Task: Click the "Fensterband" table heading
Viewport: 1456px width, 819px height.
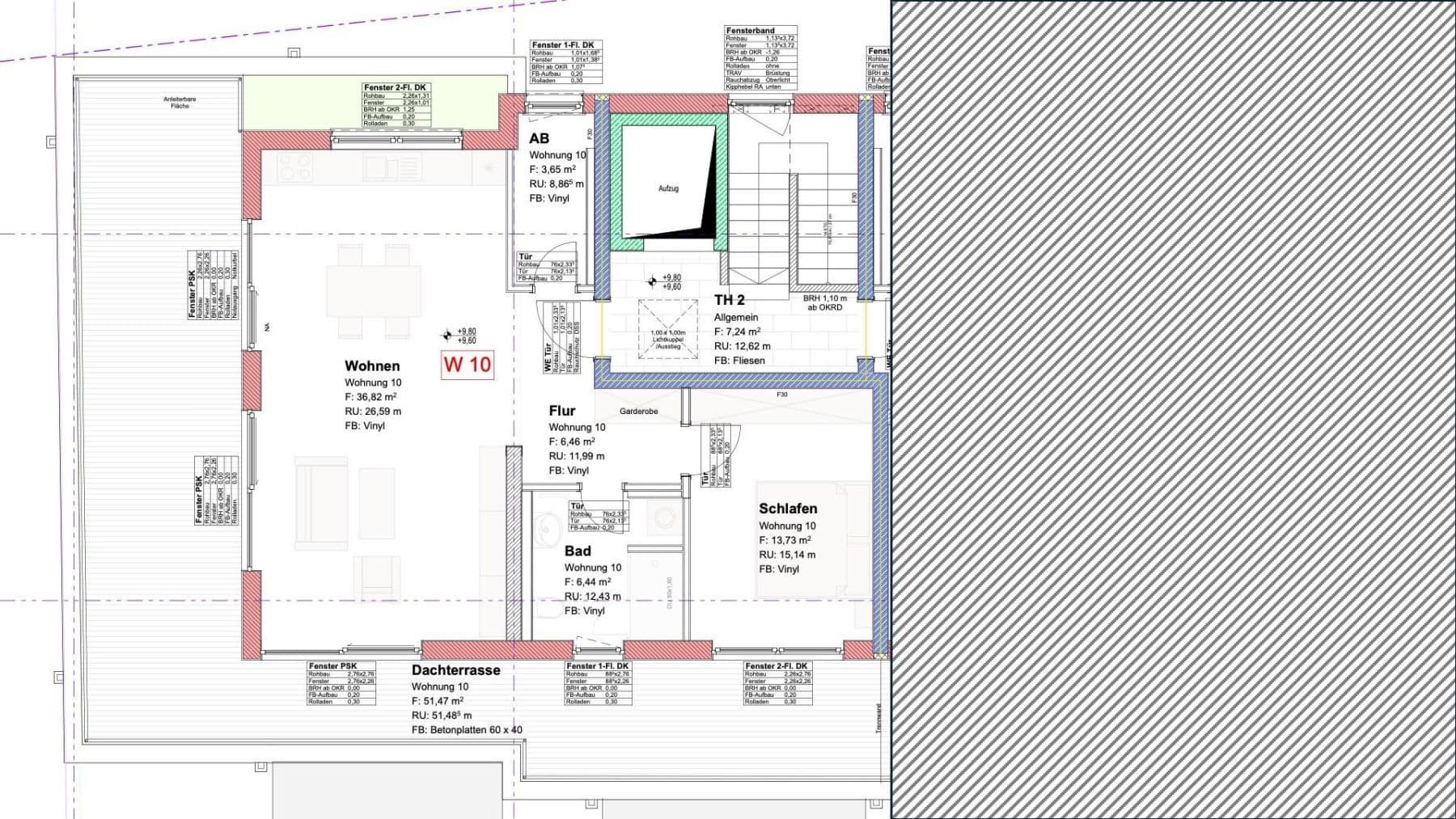Action: 750,31
